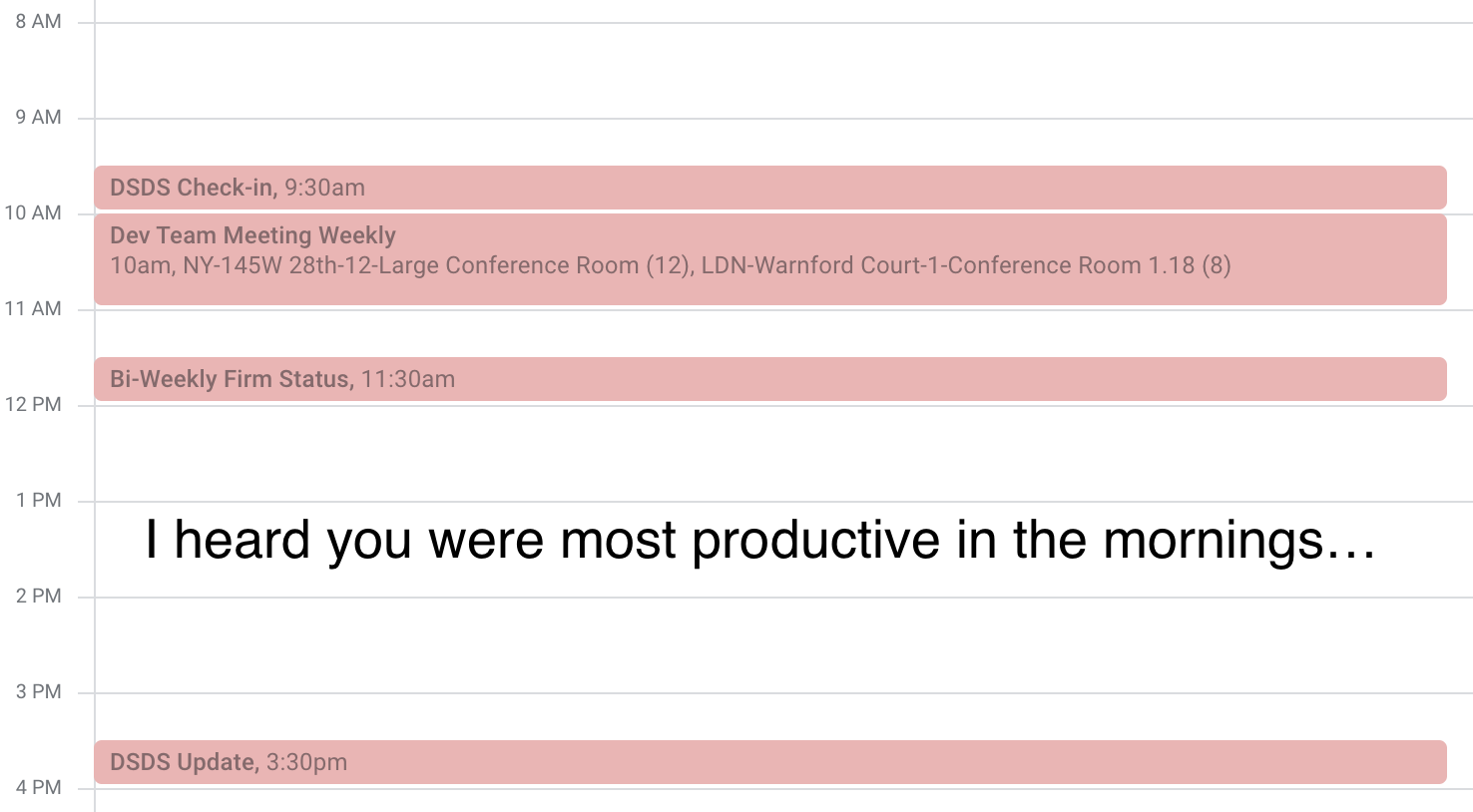Viewport: 1473px width, 812px height.
Task: Click the empty gap just above DSDS Update
Action: click(x=769, y=716)
